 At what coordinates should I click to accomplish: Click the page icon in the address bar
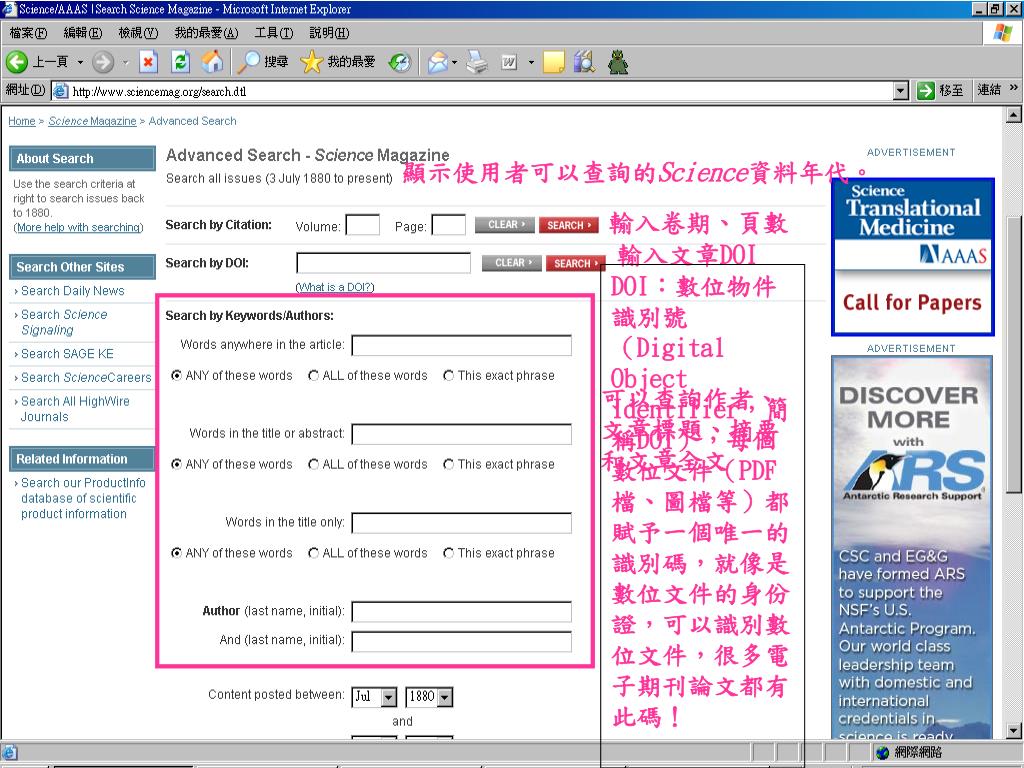click(60, 91)
